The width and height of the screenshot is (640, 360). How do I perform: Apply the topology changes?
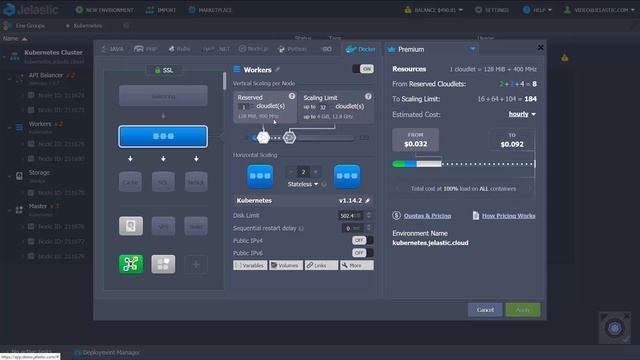[x=522, y=310]
